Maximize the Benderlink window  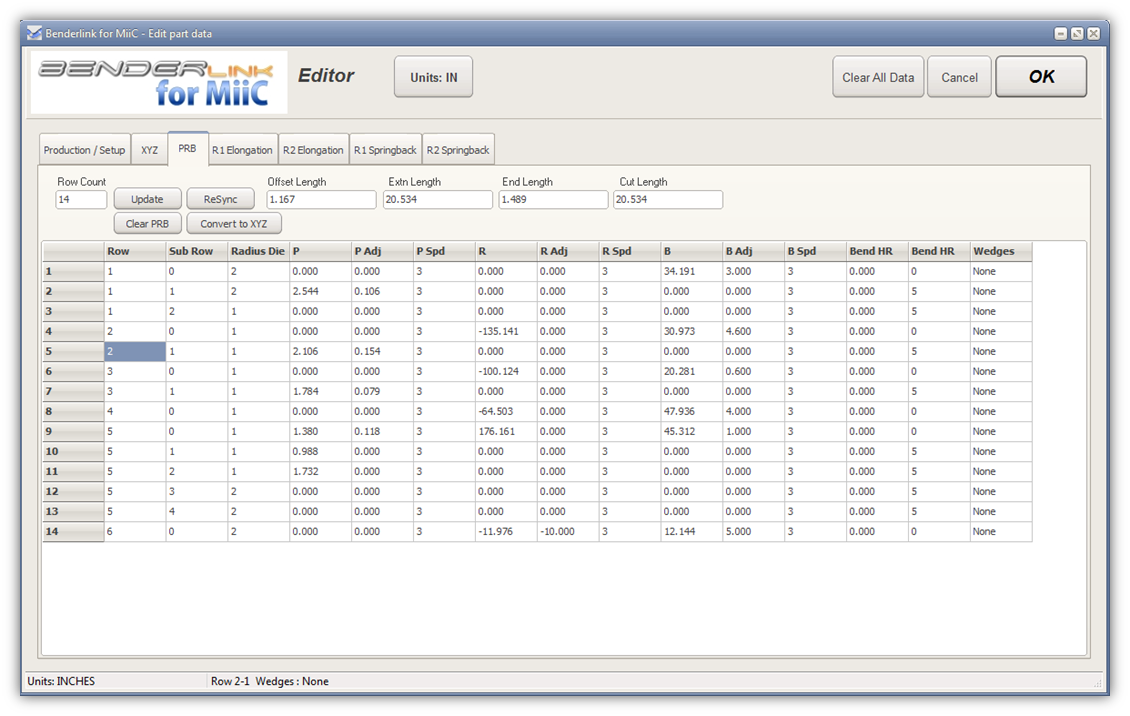tap(1077, 34)
